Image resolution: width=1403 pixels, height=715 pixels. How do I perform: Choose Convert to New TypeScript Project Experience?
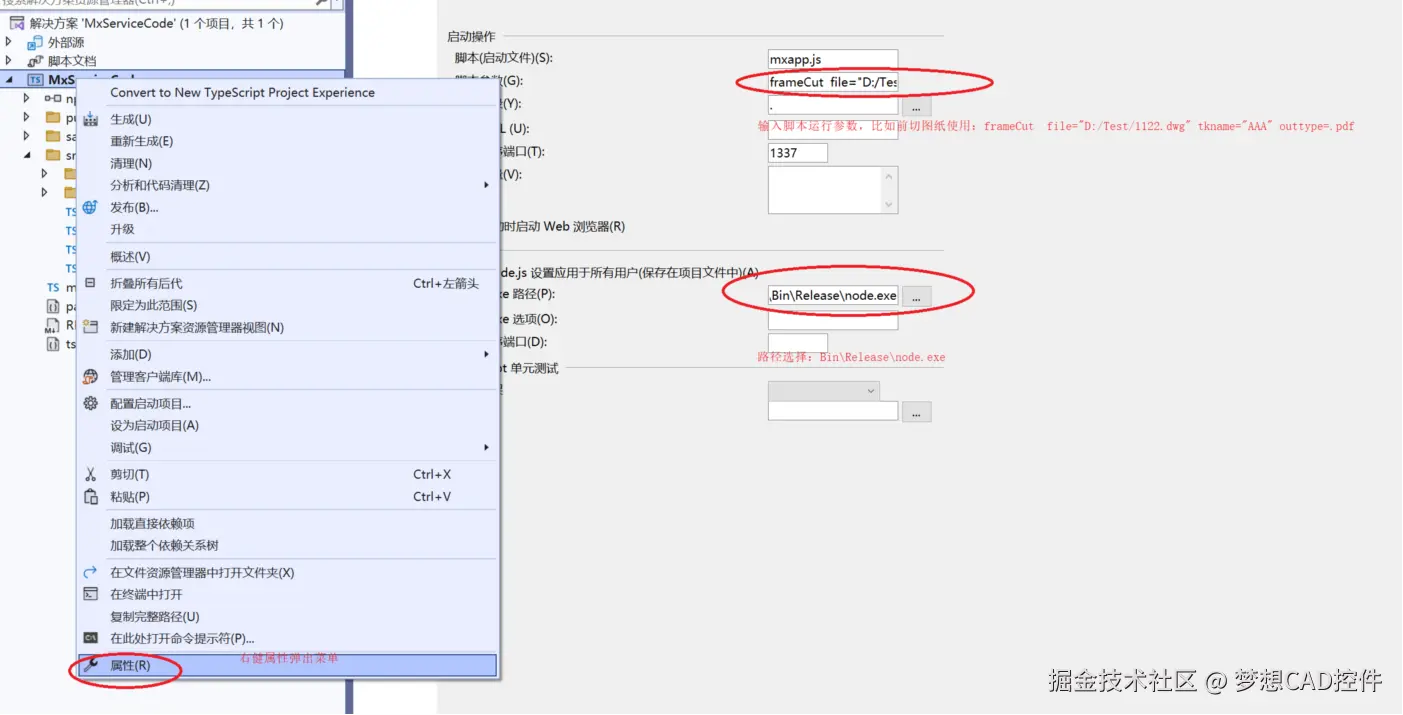point(242,93)
